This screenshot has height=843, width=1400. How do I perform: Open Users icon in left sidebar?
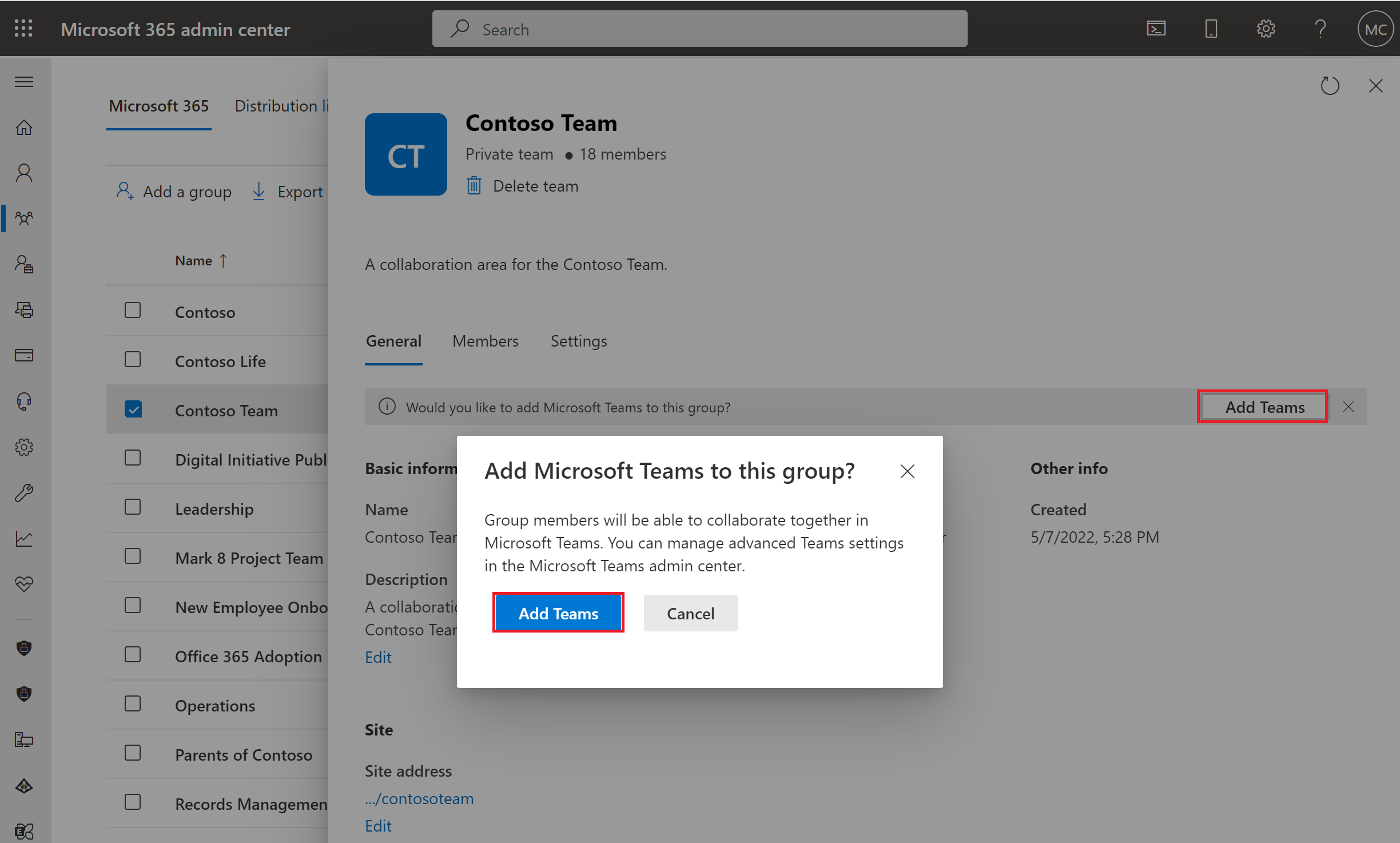pos(24,173)
